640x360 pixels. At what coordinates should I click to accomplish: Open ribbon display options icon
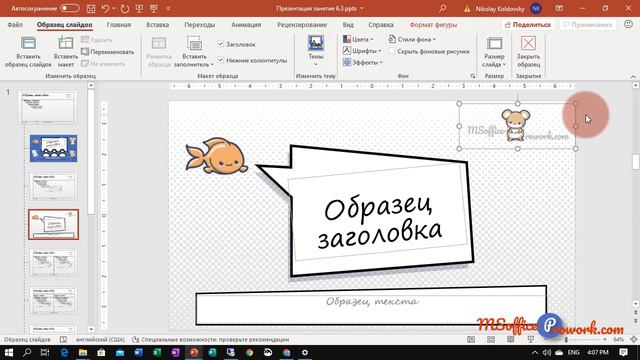click(x=559, y=9)
